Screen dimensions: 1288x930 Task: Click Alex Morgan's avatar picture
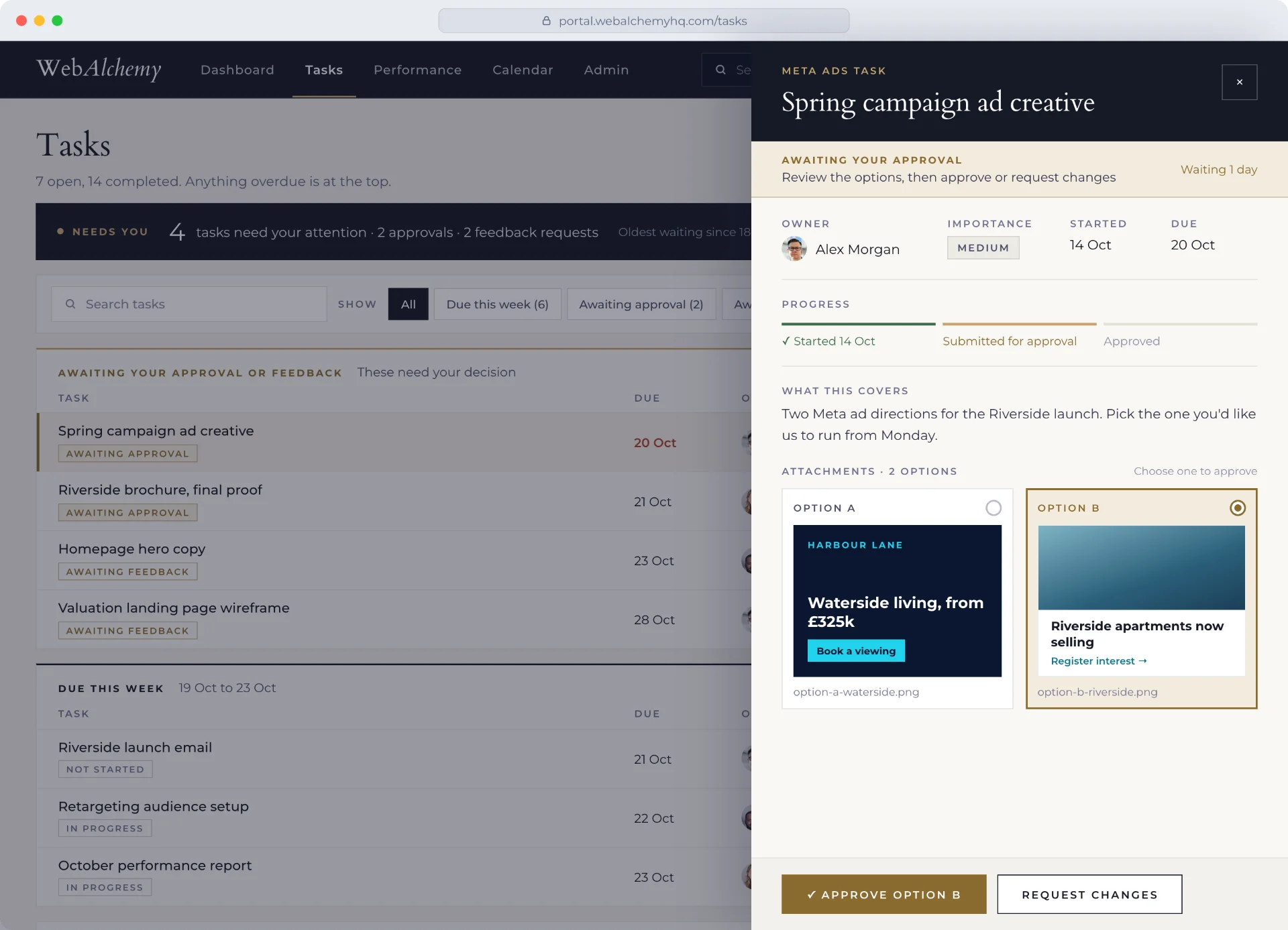click(x=794, y=249)
